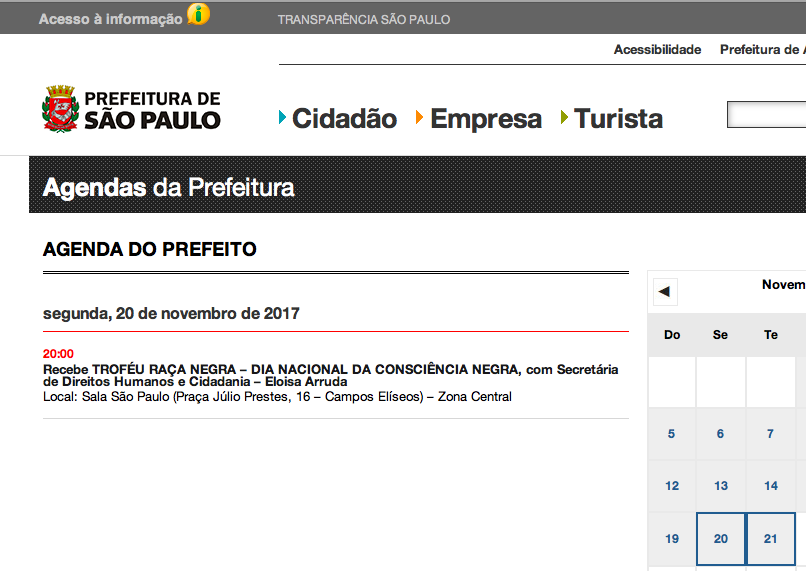Go to previous month in calendar
This screenshot has height=571, width=806.
(665, 293)
